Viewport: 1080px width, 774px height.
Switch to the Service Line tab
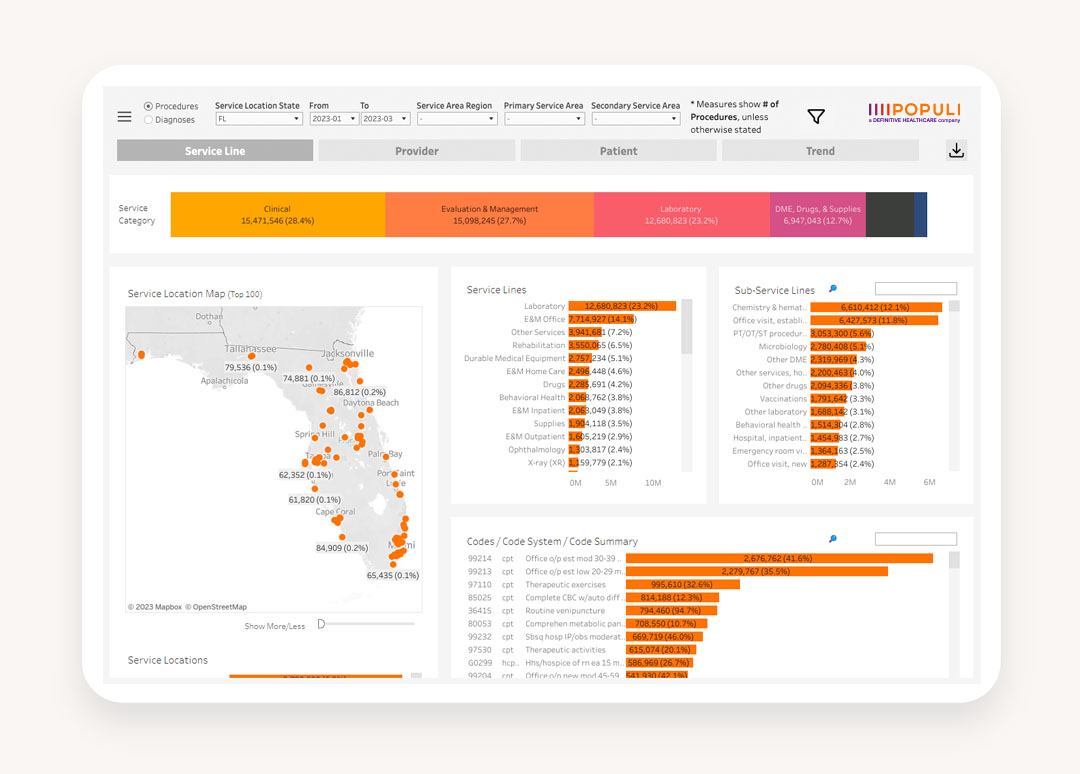coord(215,151)
